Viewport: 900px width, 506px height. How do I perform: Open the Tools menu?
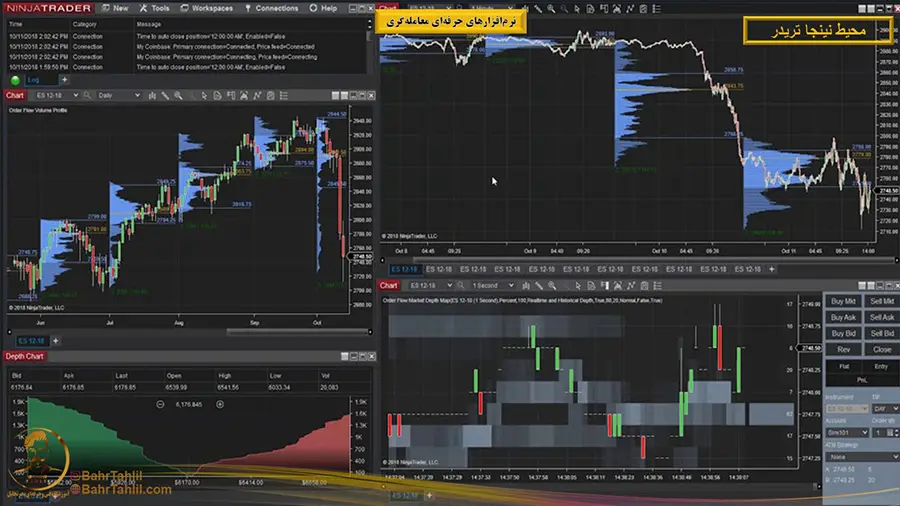click(154, 8)
